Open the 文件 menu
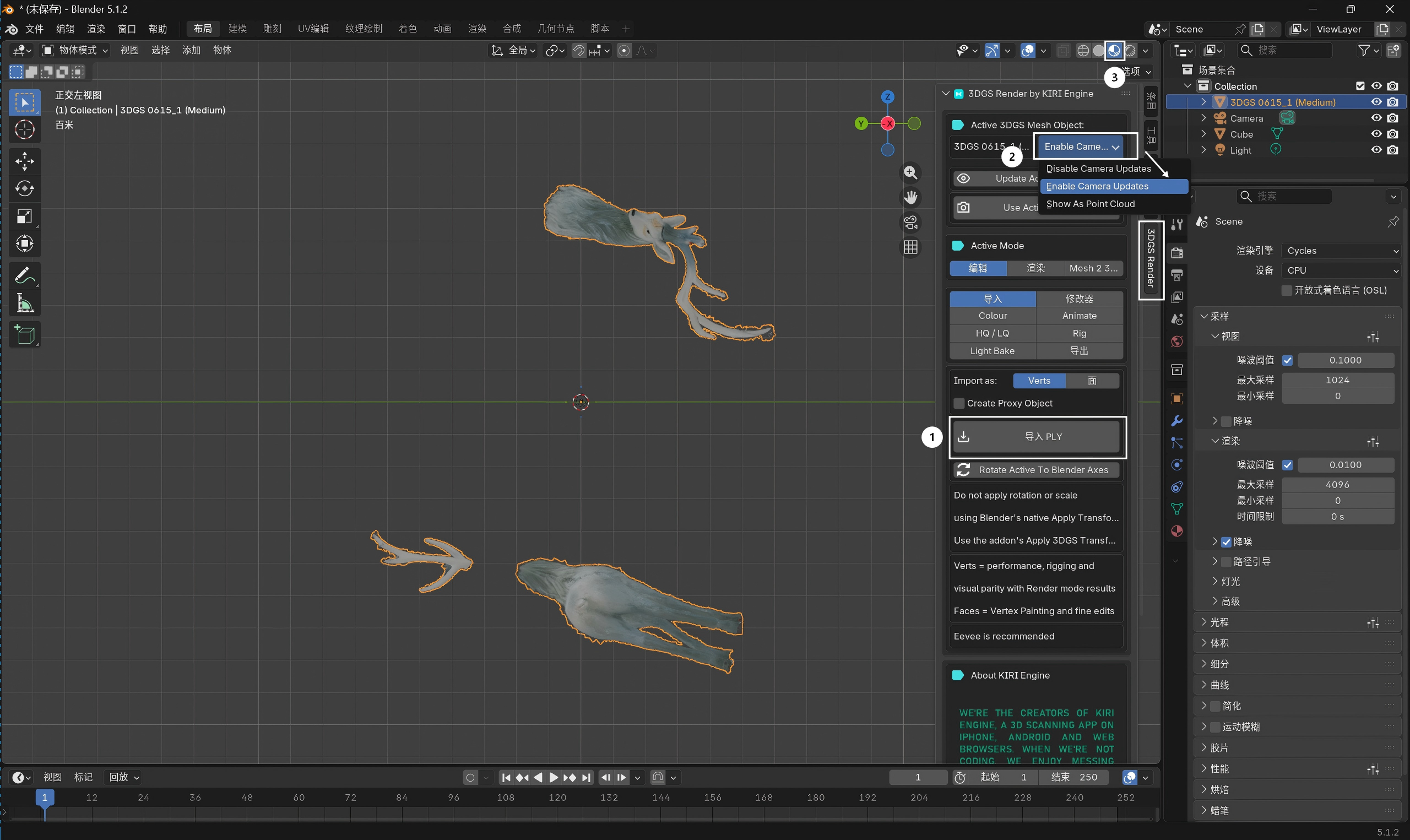This screenshot has height=840, width=1410. (x=35, y=29)
